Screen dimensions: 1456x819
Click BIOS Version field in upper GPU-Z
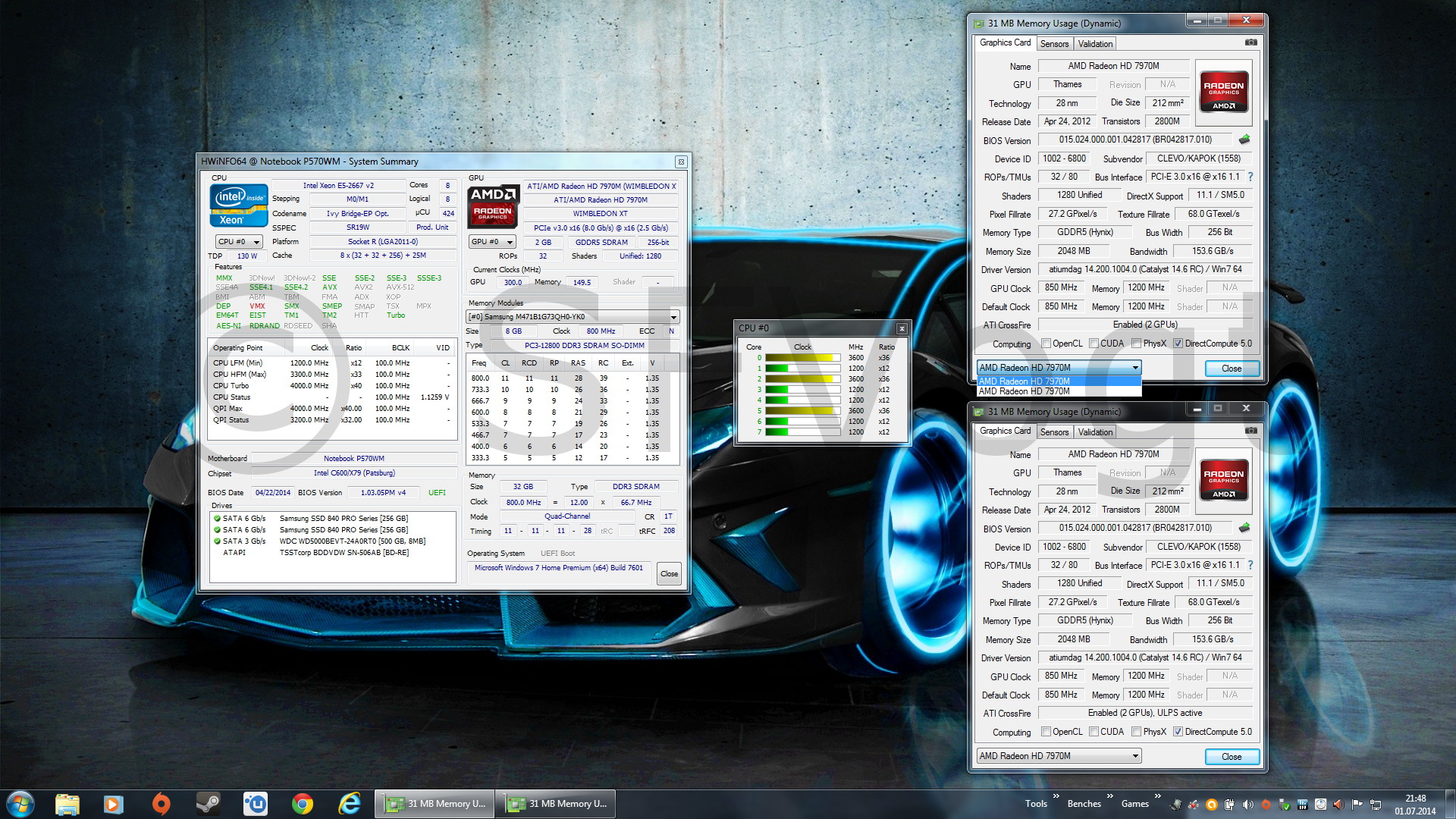click(x=1135, y=140)
